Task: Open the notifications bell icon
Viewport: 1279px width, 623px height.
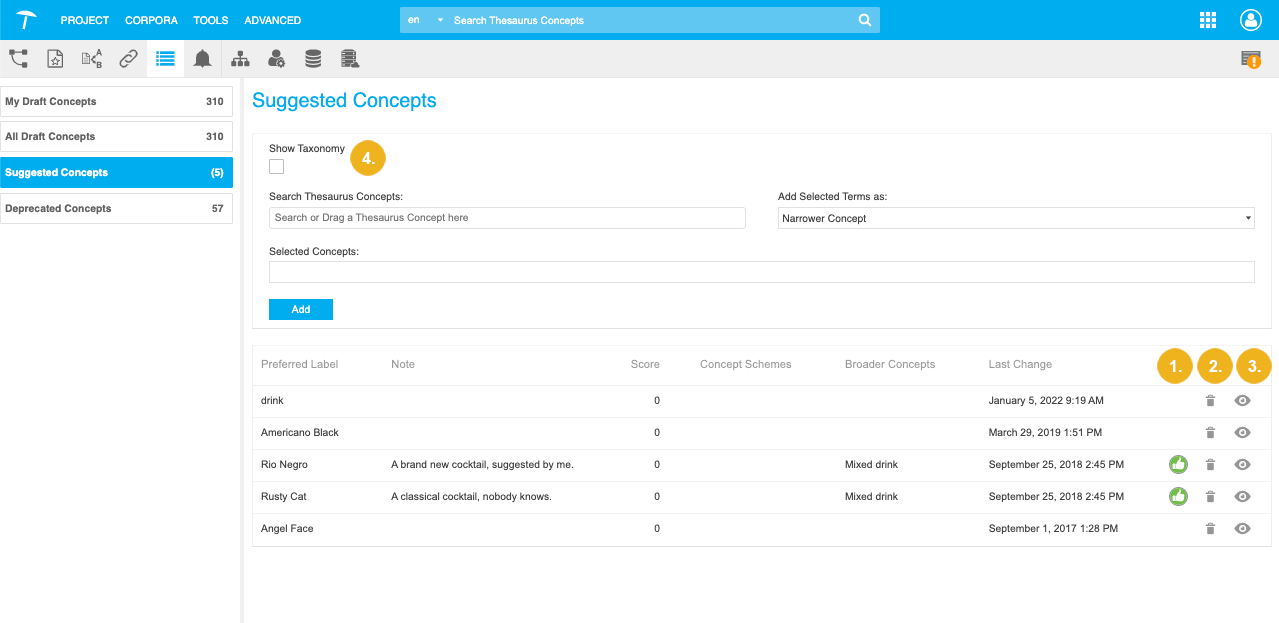Action: (202, 59)
